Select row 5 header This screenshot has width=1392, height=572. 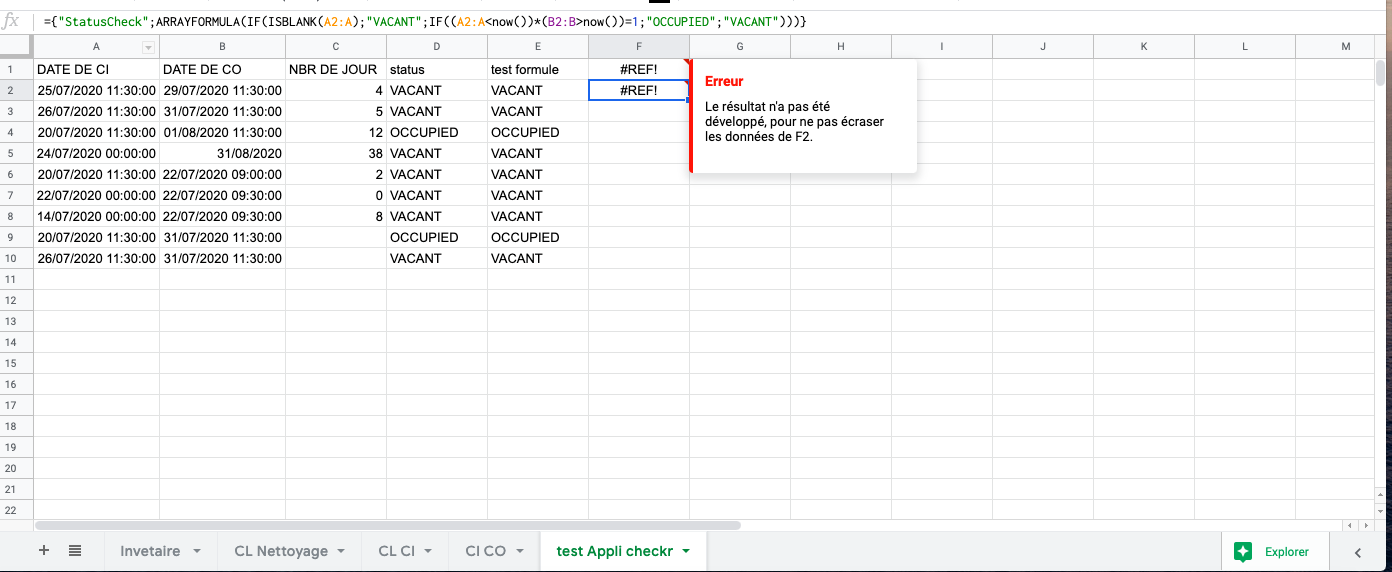click(17, 153)
